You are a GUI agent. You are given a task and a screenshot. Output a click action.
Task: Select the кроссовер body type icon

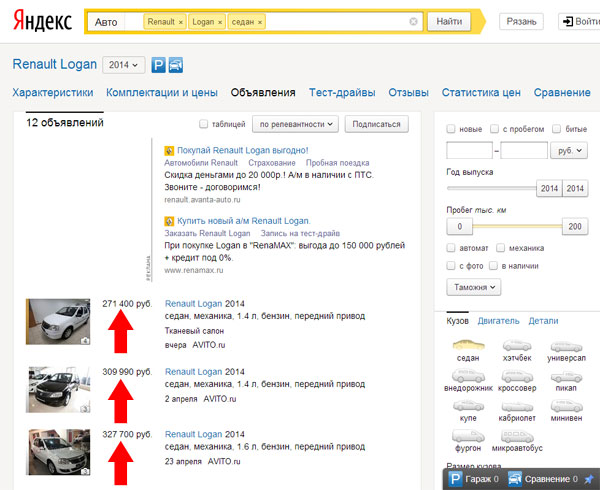coord(517,376)
